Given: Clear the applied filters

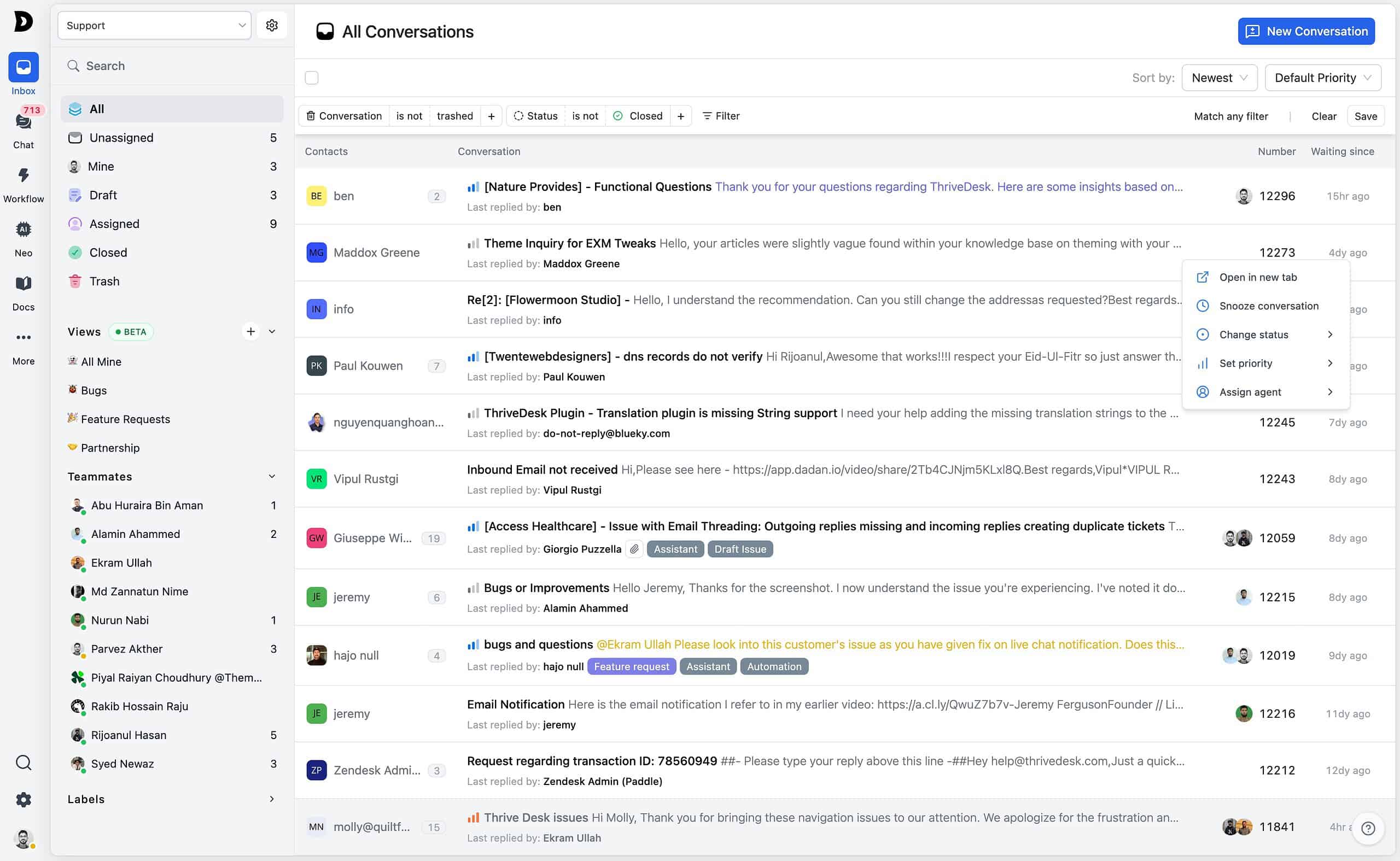Looking at the screenshot, I should (1323, 116).
